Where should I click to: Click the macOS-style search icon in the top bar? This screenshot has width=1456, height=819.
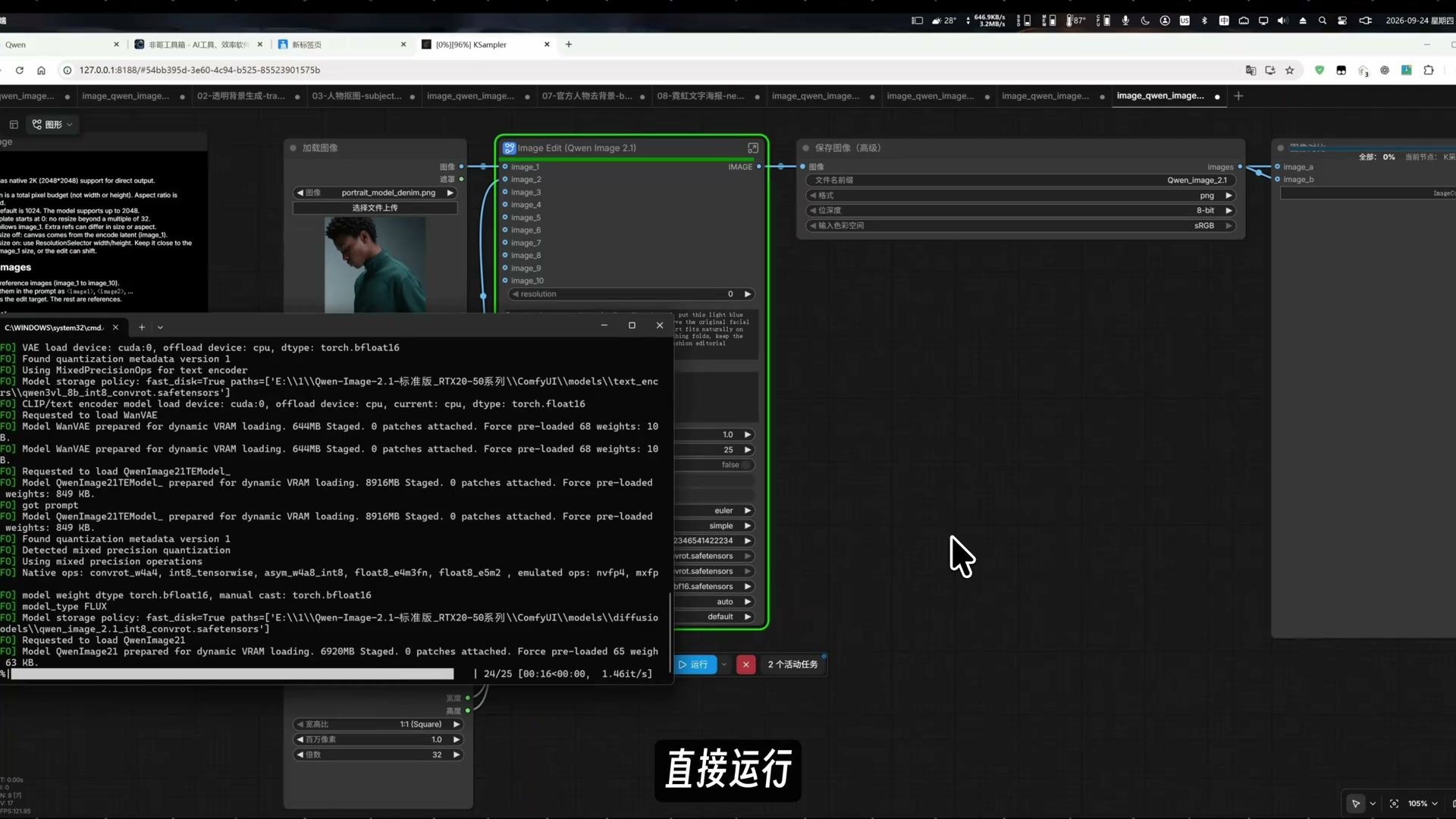click(1323, 20)
